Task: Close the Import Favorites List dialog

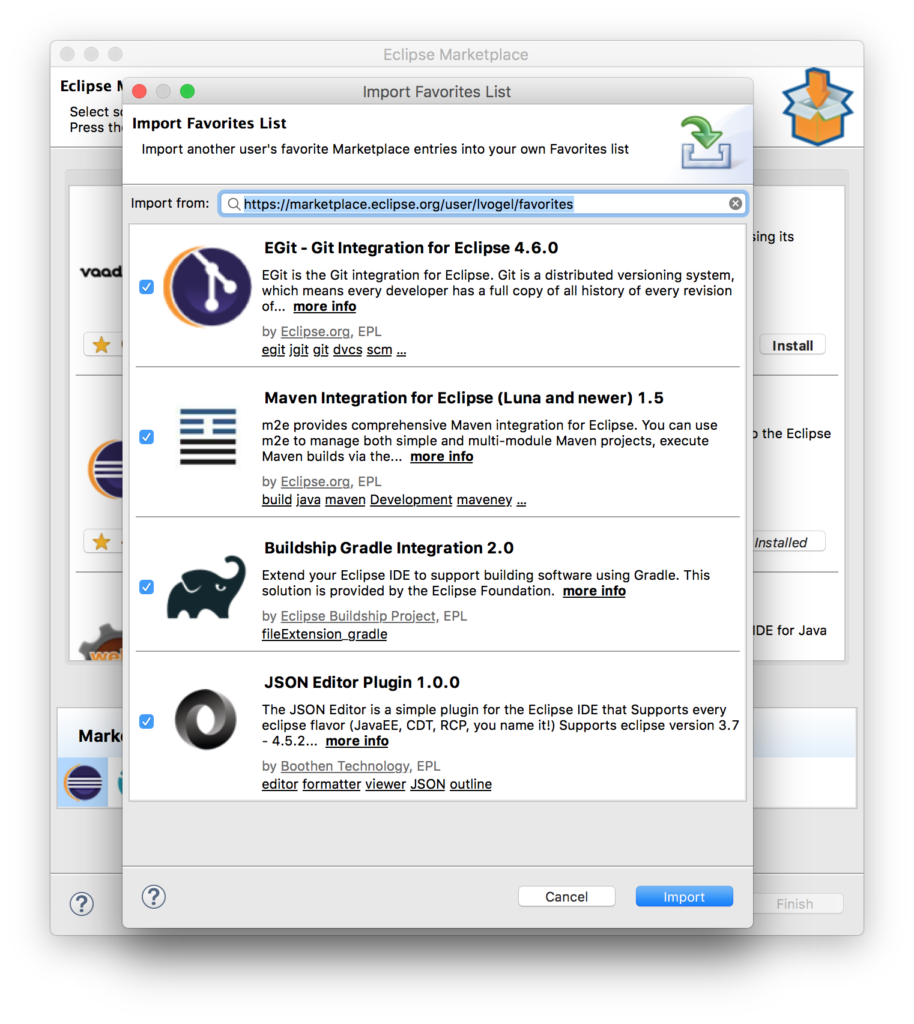Action: [x=139, y=91]
